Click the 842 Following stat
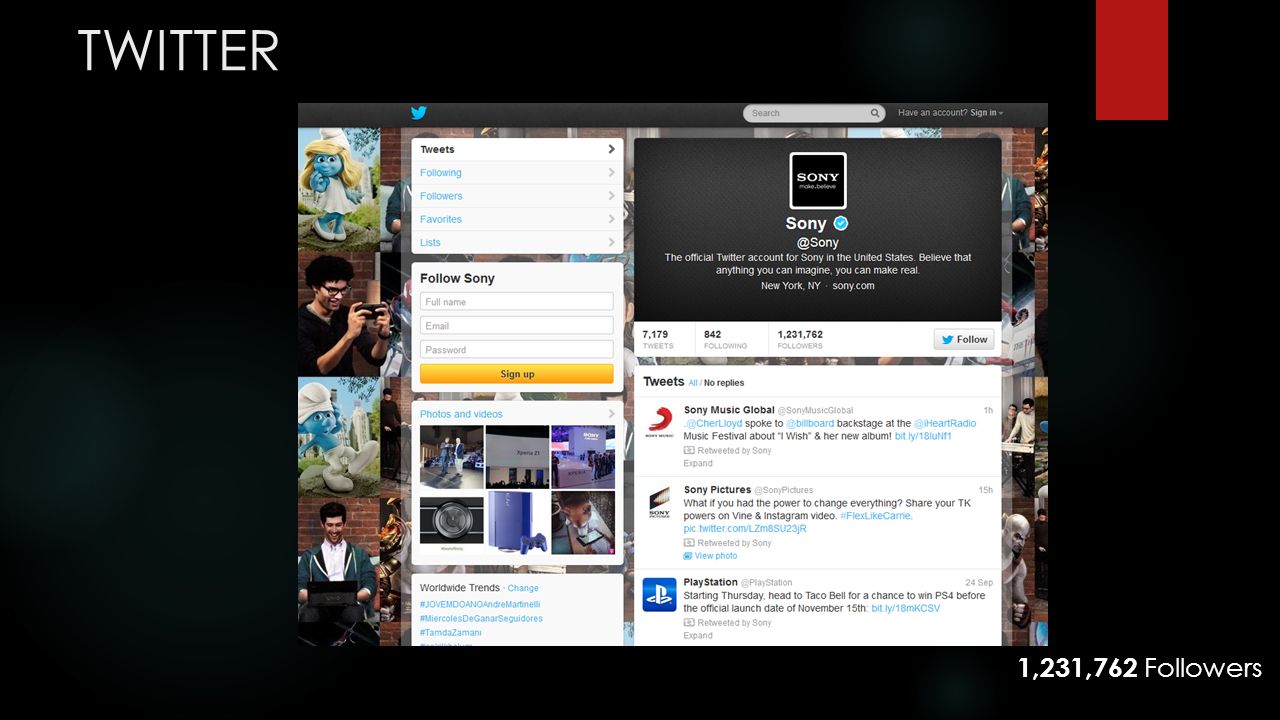This screenshot has height=720, width=1280. (x=725, y=339)
